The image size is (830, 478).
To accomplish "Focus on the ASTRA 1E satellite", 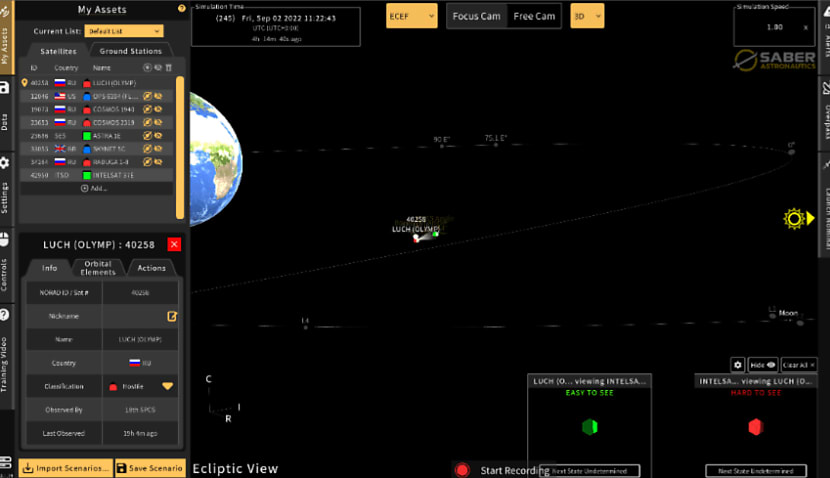I will click(x=147, y=136).
